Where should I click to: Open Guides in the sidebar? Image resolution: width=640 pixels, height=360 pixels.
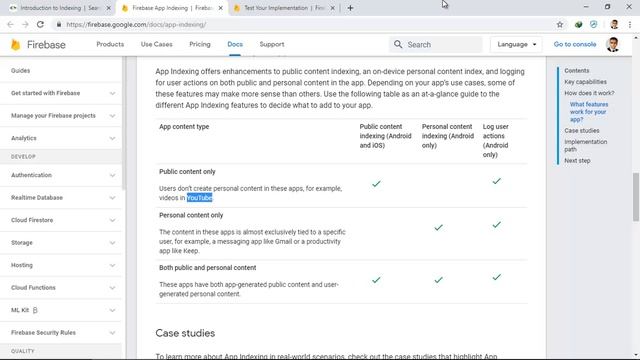click(20, 71)
